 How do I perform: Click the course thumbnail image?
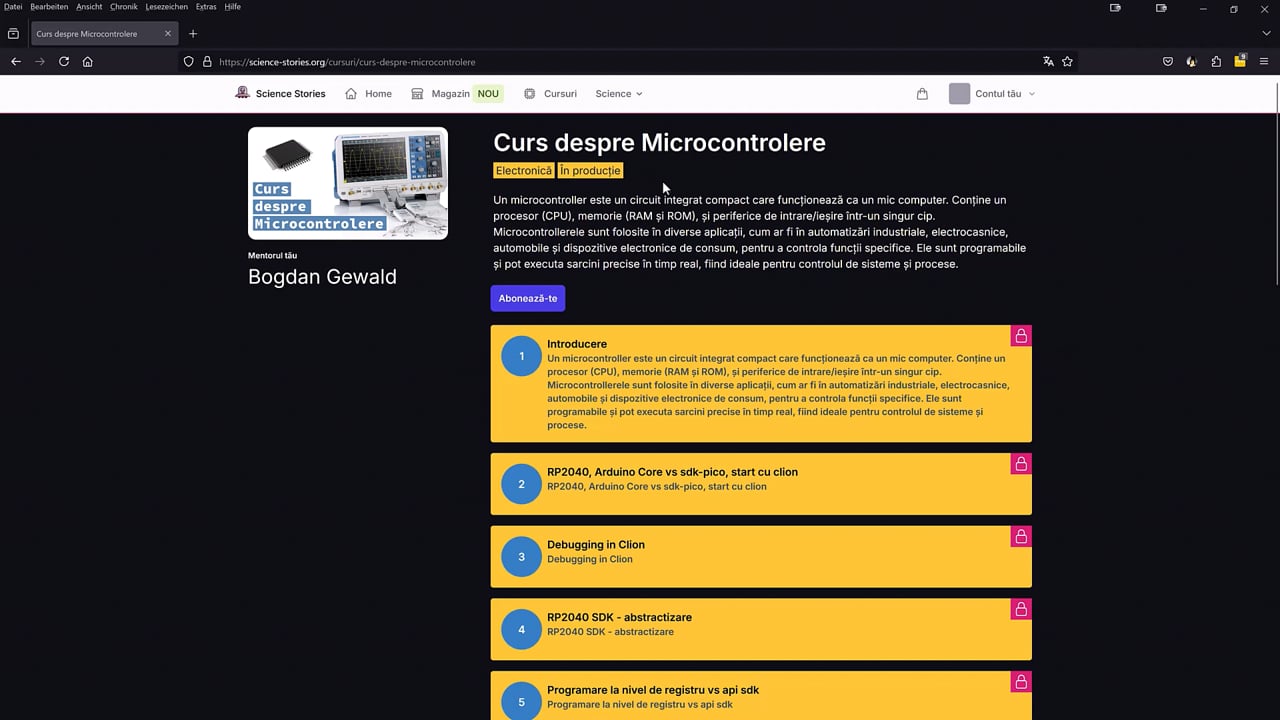(x=348, y=183)
